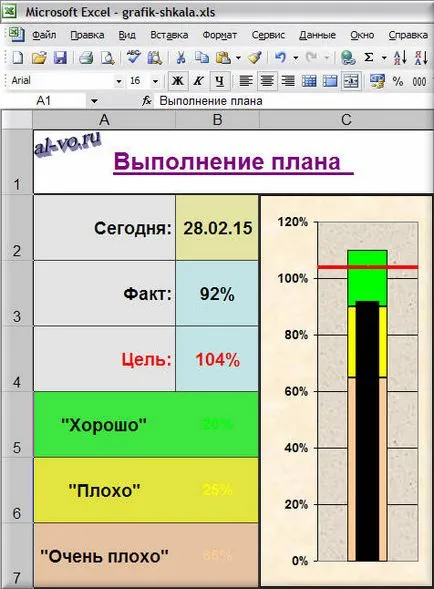Open the Данные menu
This screenshot has height=589, width=434.
(x=318, y=35)
